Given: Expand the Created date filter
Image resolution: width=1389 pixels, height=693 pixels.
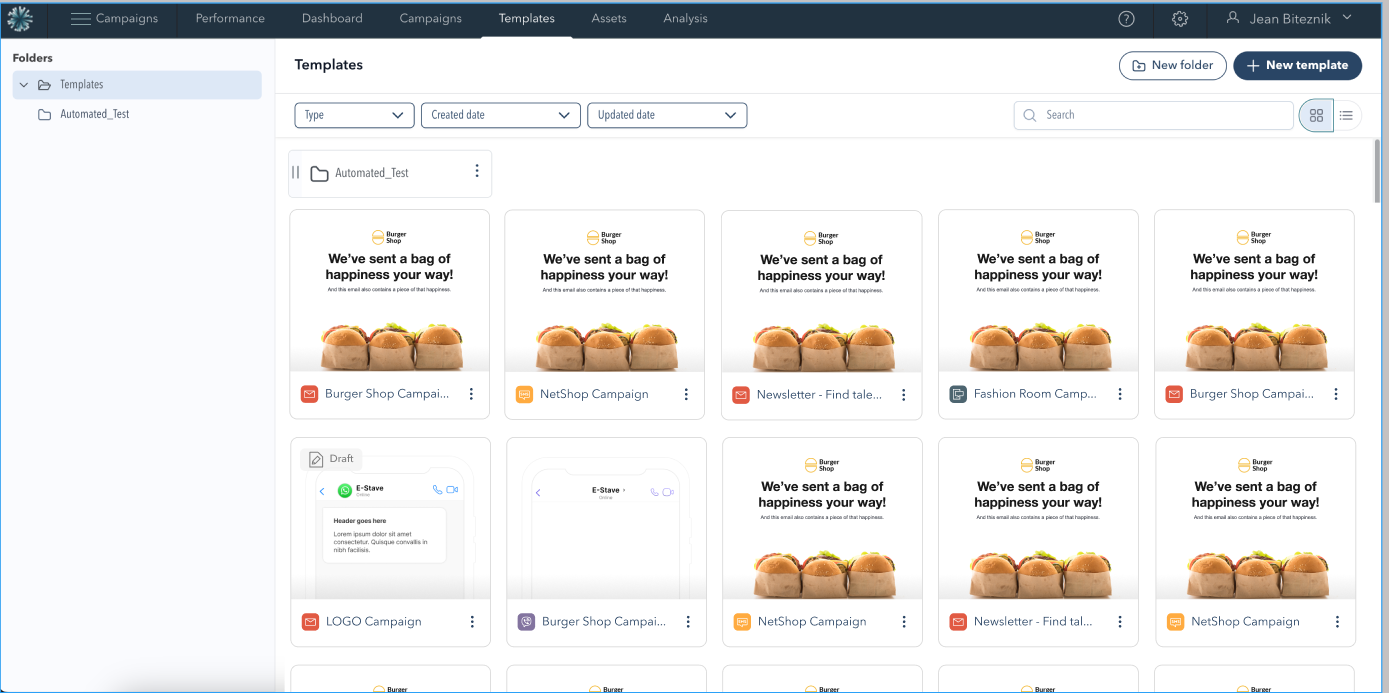Looking at the screenshot, I should [x=500, y=116].
